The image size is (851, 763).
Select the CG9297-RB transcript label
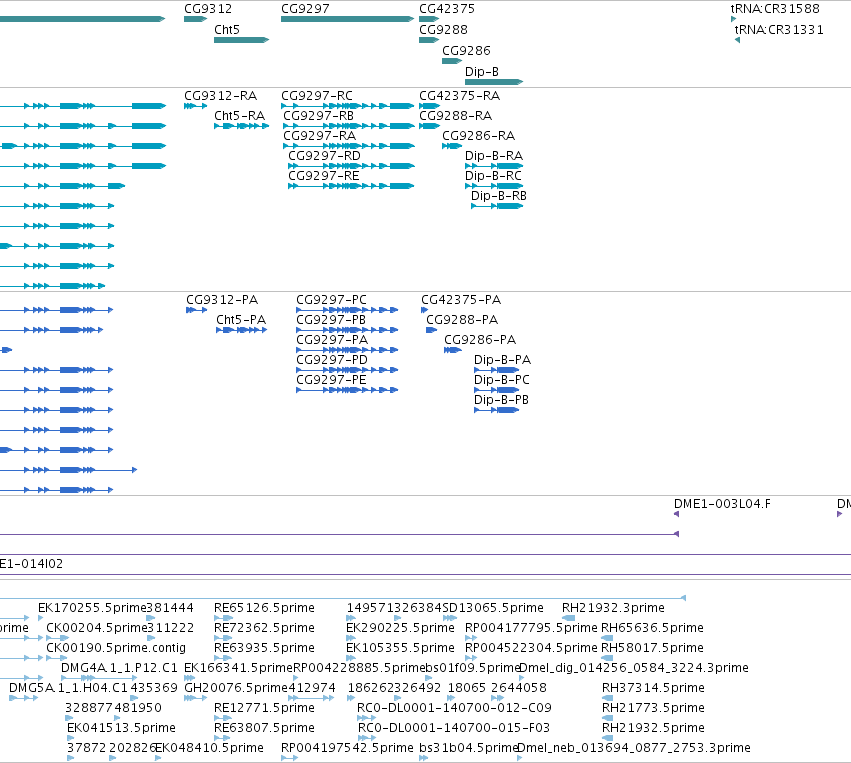pos(319,116)
